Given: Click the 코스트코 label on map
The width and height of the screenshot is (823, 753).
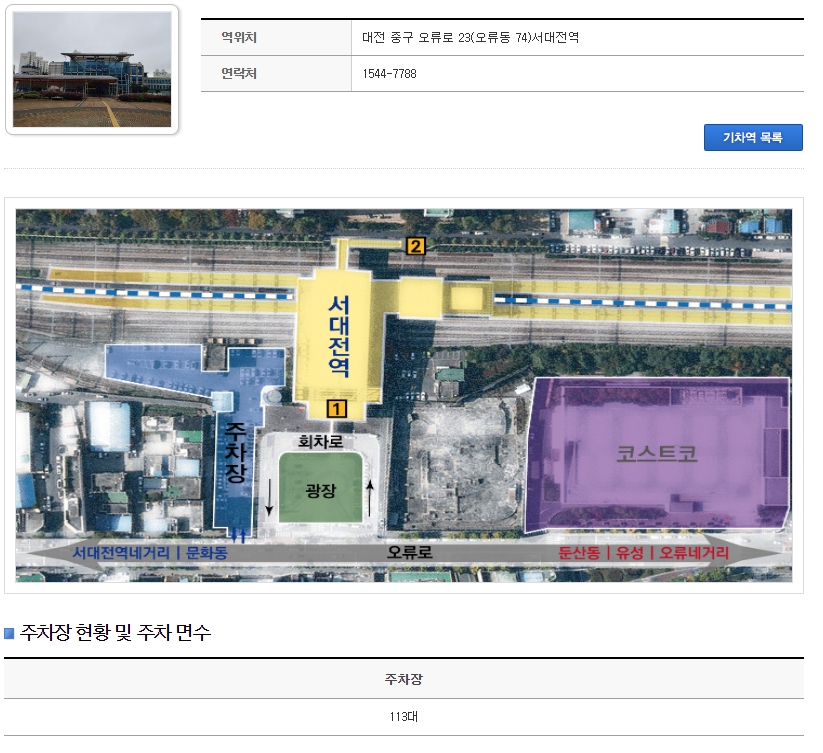Looking at the screenshot, I should (x=657, y=453).
